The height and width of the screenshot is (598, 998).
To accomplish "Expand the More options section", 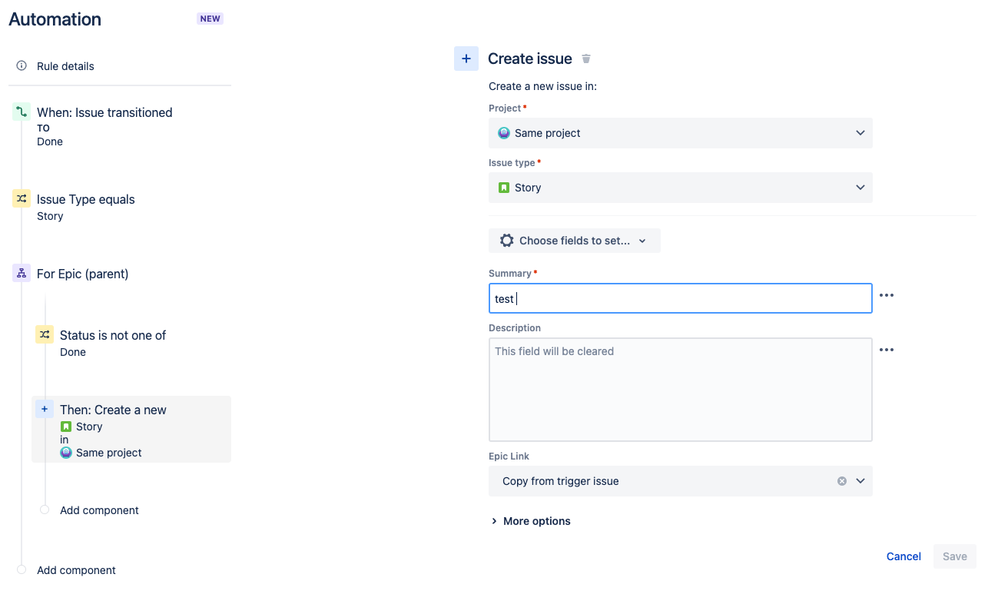I will (x=530, y=521).
